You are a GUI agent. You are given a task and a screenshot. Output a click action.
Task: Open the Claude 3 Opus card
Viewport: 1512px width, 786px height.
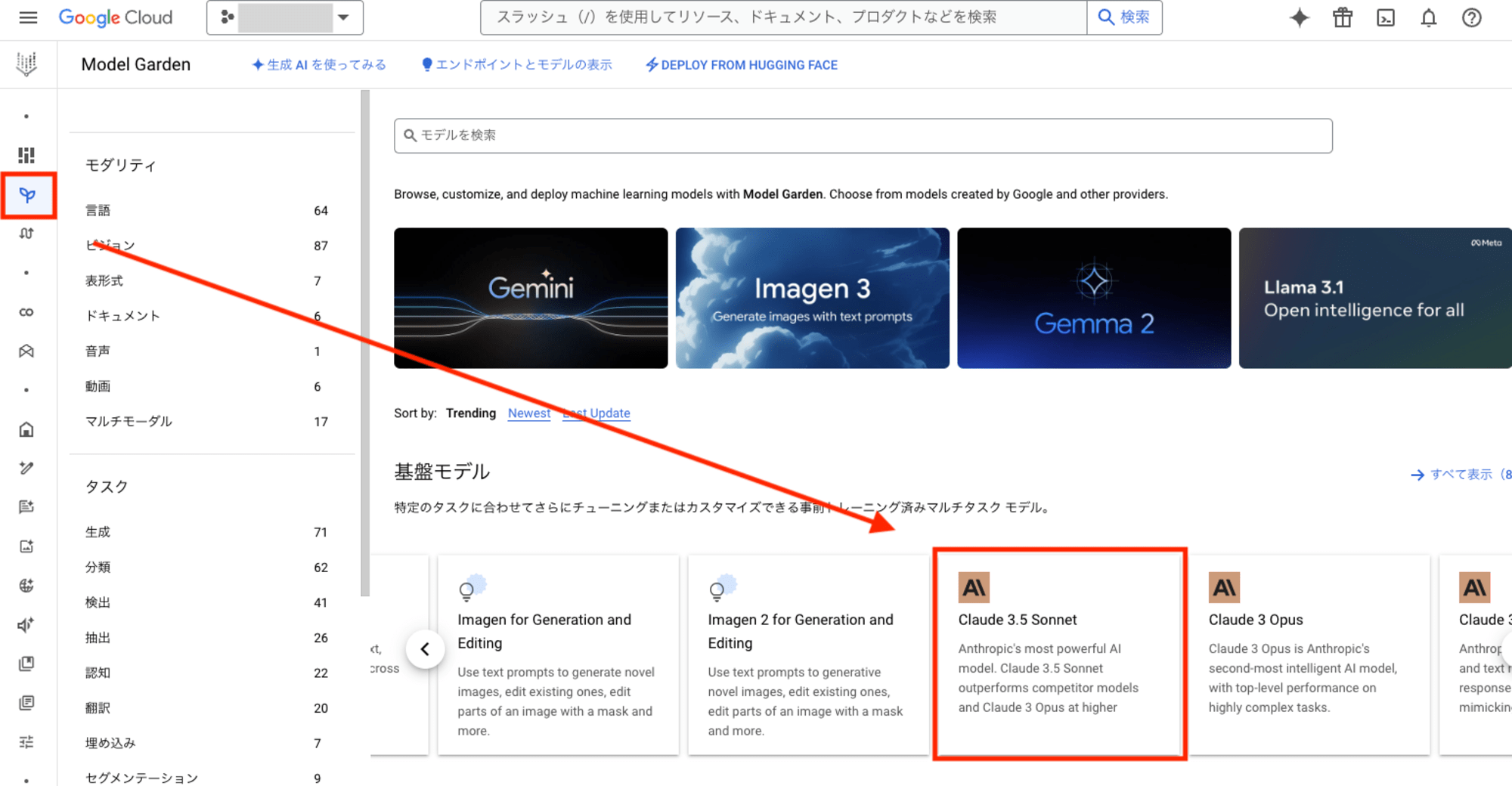pyautogui.click(x=1309, y=654)
